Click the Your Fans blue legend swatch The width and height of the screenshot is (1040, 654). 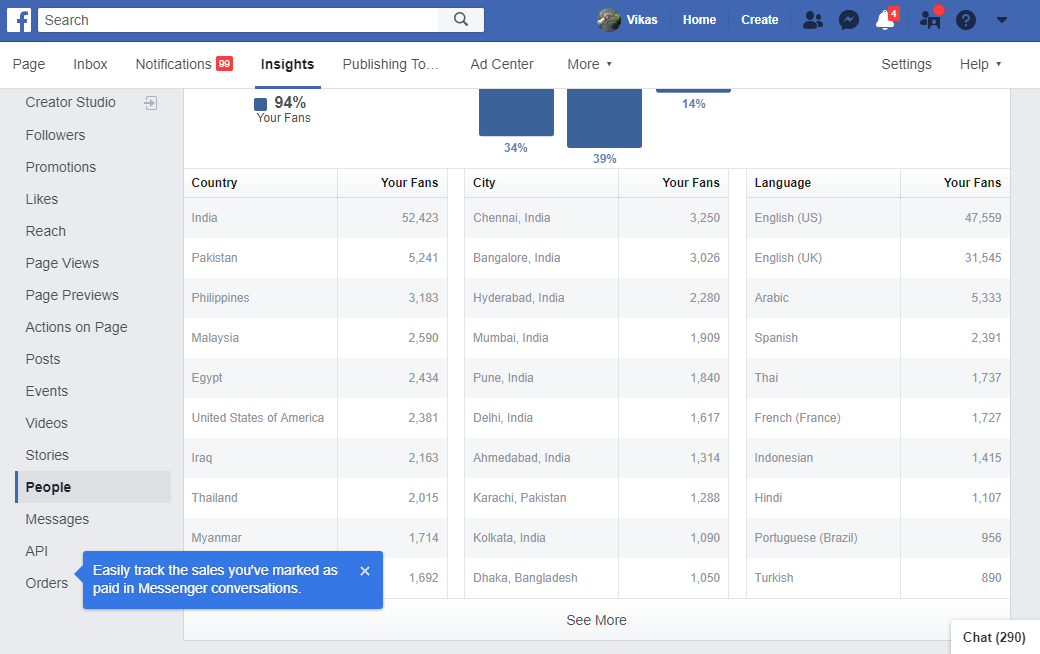pos(261,104)
